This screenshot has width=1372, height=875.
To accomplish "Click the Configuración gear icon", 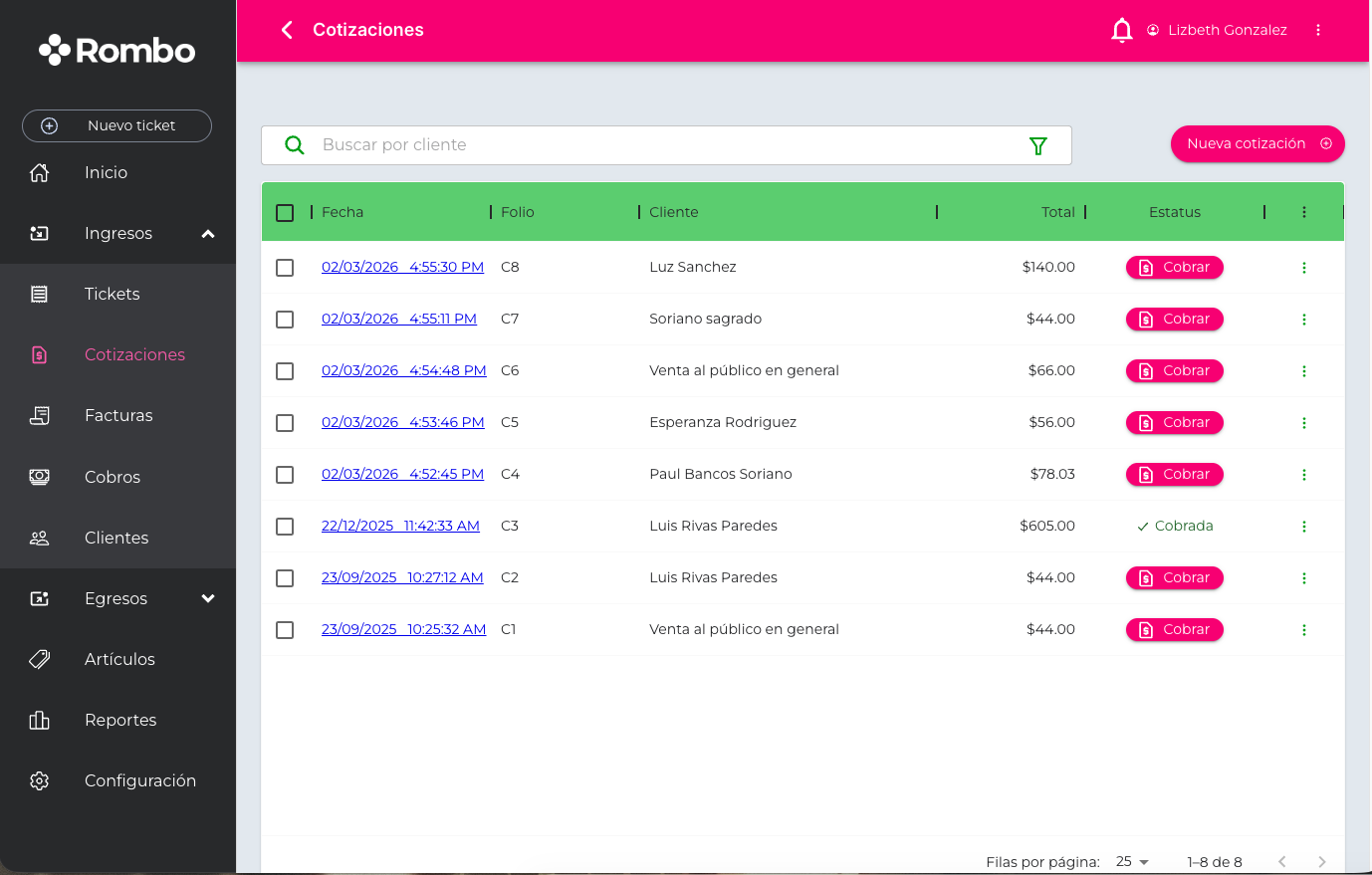I will [x=39, y=780].
